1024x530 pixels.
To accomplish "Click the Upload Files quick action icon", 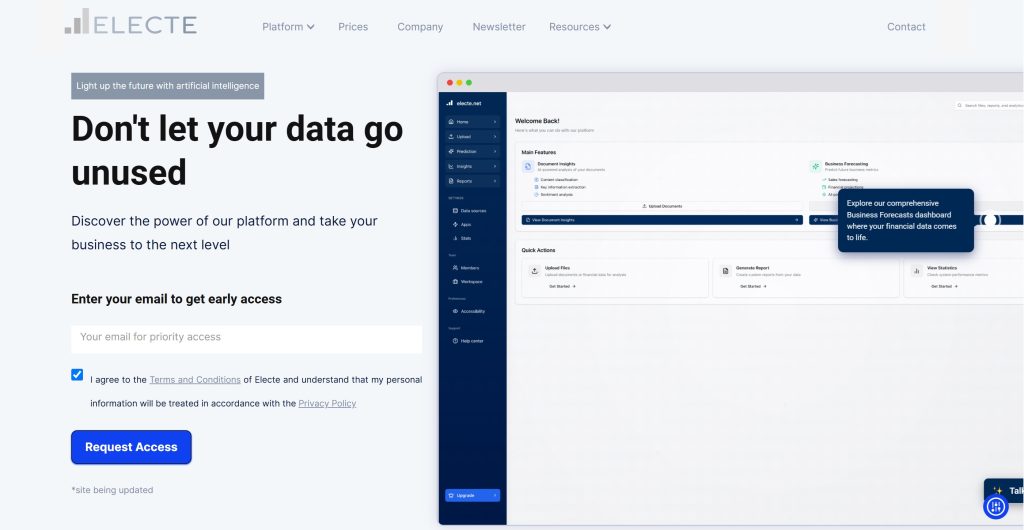I will tap(535, 271).
